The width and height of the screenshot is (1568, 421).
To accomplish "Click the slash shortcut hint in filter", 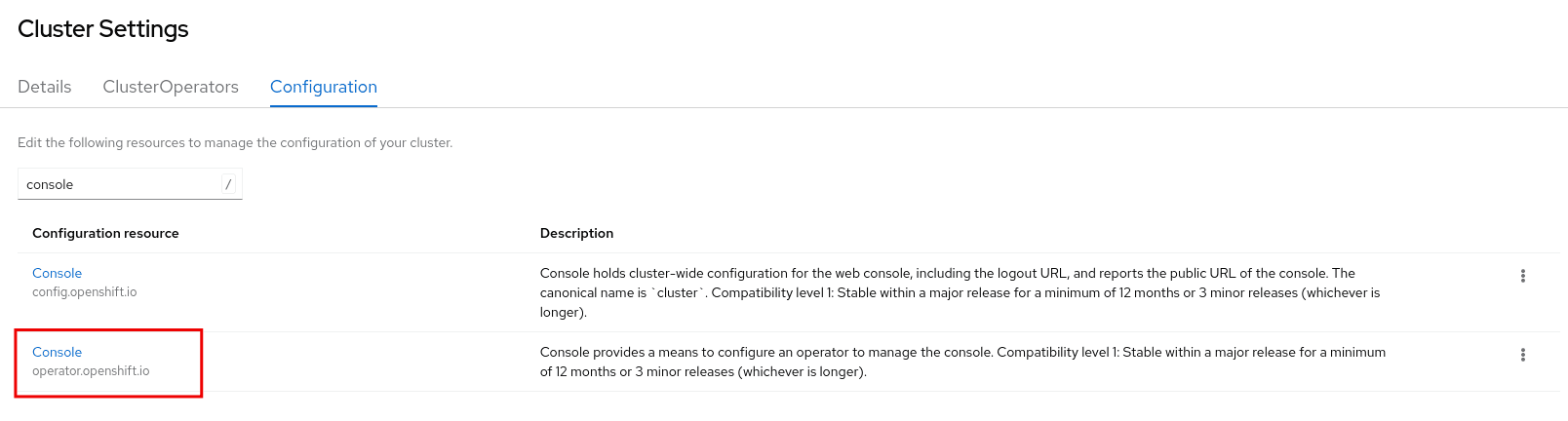I will tap(228, 184).
